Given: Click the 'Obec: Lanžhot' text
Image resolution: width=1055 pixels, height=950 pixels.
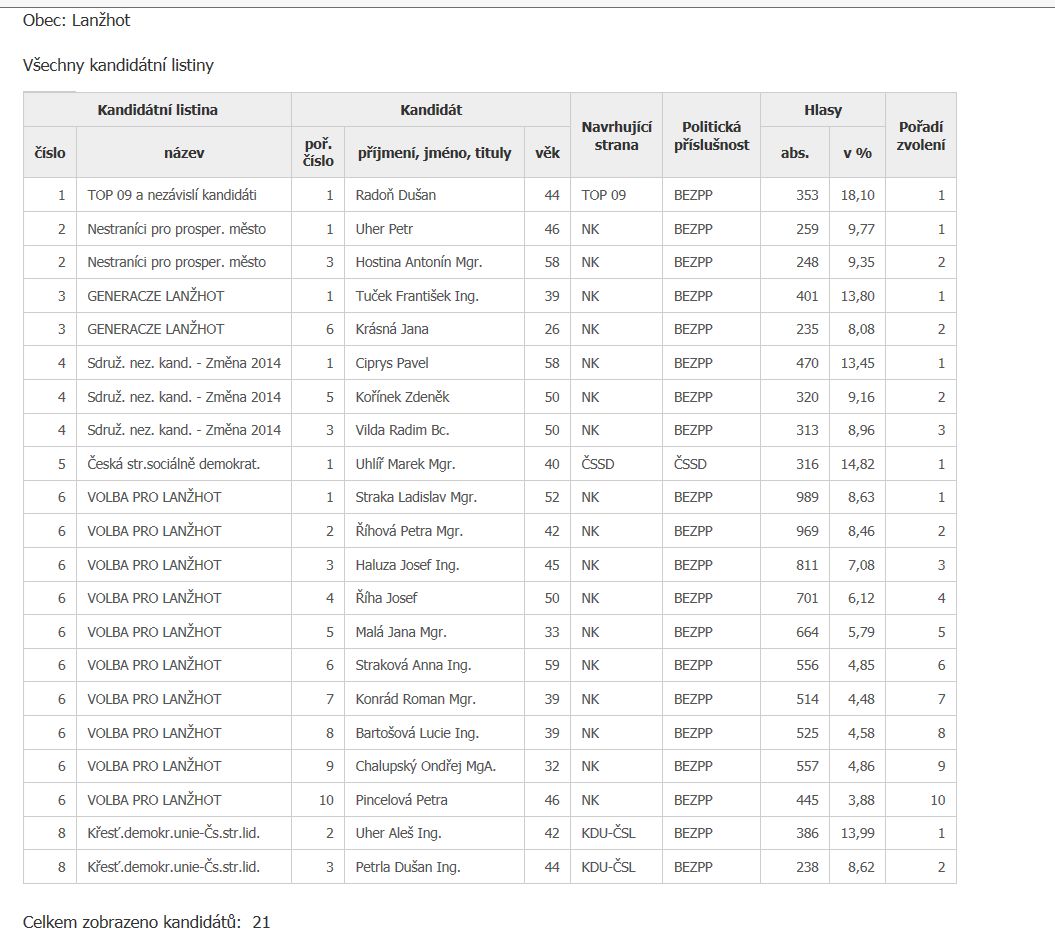Looking at the screenshot, I should pyautogui.click(x=76, y=20).
